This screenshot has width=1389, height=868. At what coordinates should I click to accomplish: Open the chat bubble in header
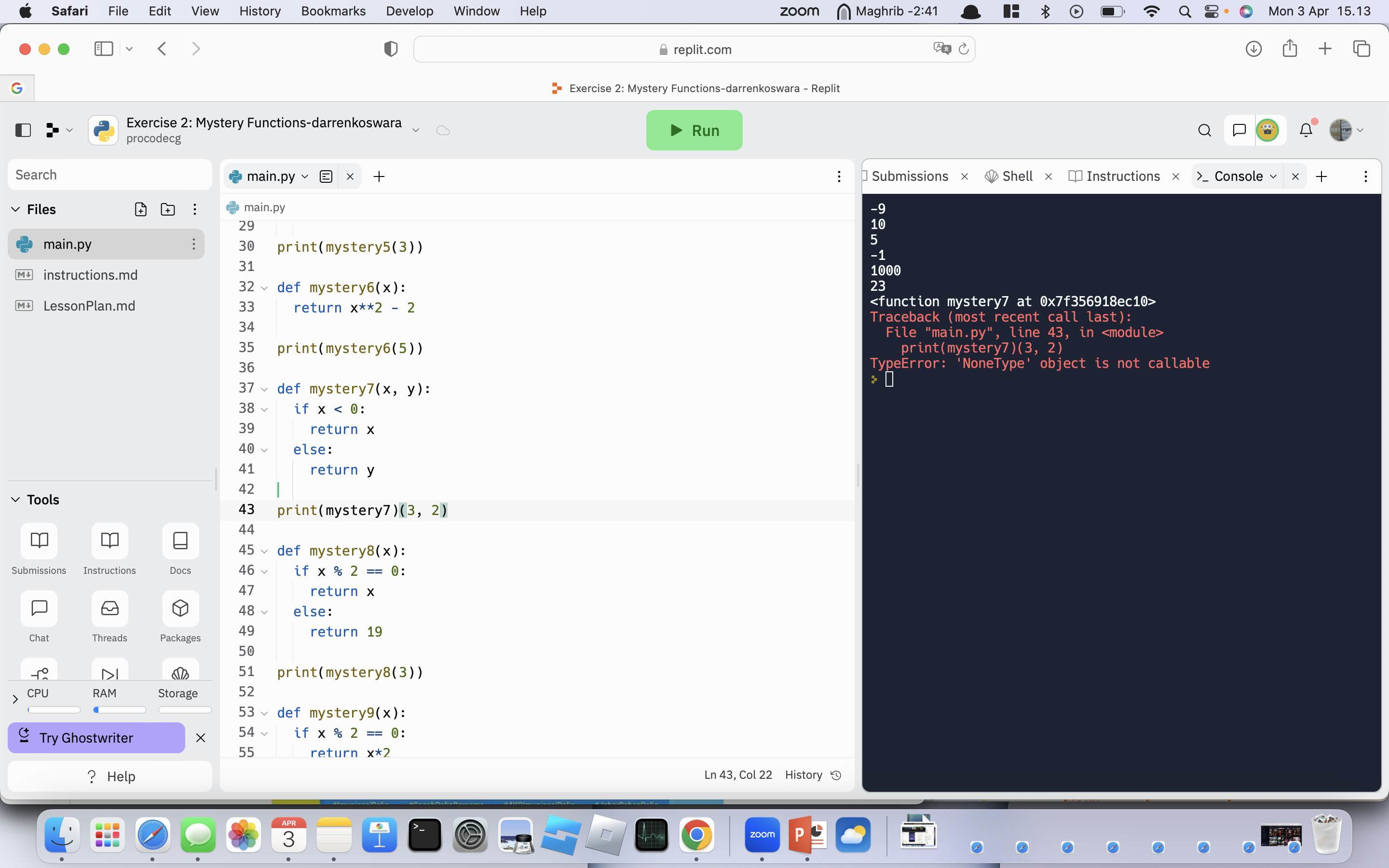1239,130
